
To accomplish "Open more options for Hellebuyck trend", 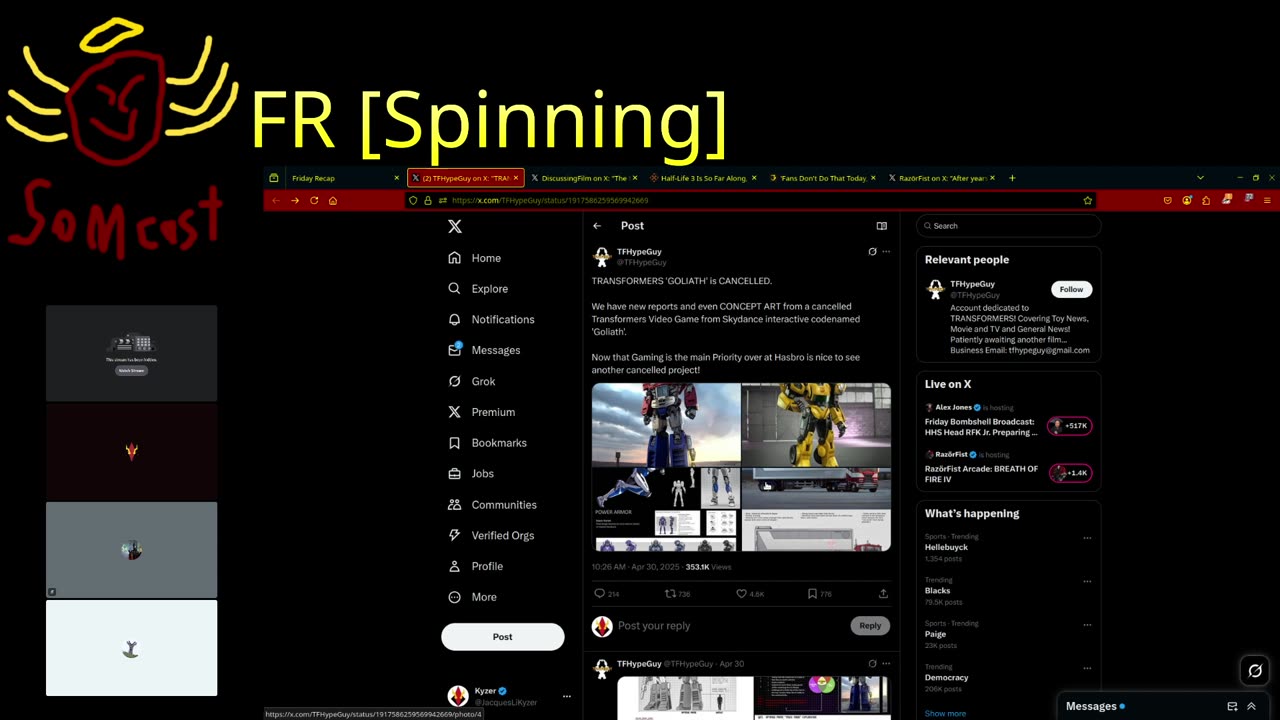I will pyautogui.click(x=1087, y=538).
